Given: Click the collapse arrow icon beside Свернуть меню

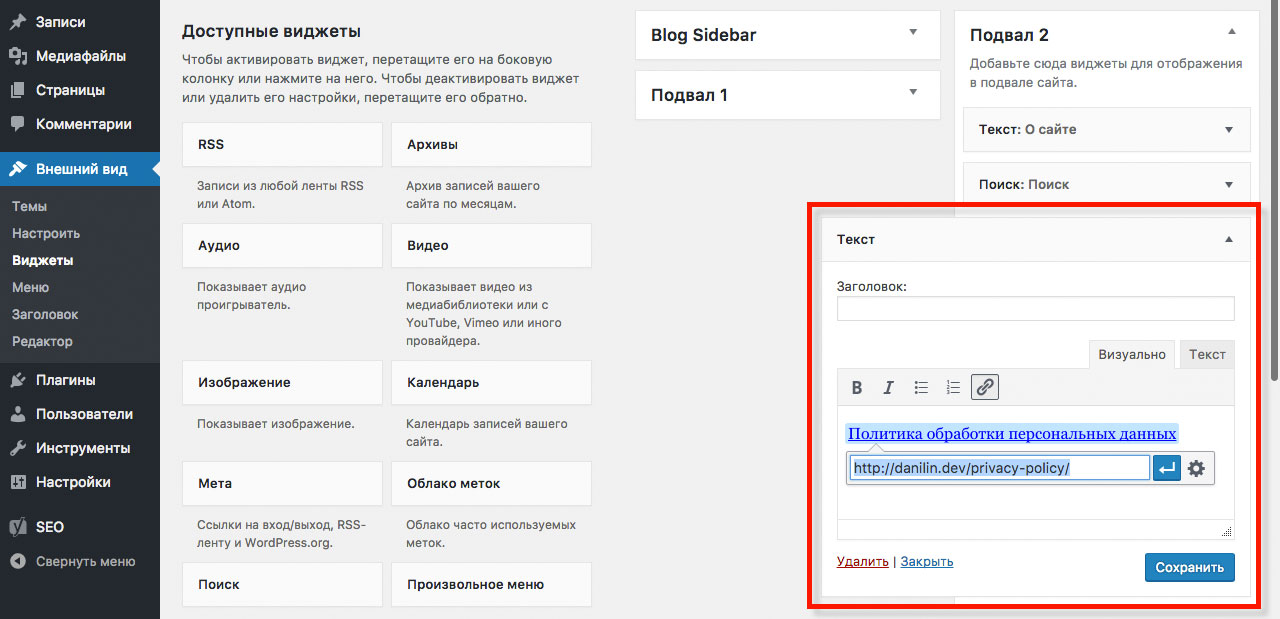Looking at the screenshot, I should pyautogui.click(x=18, y=561).
